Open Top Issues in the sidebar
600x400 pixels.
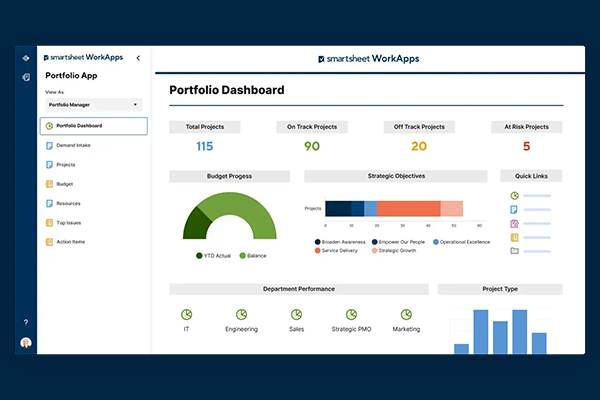[x=69, y=222]
